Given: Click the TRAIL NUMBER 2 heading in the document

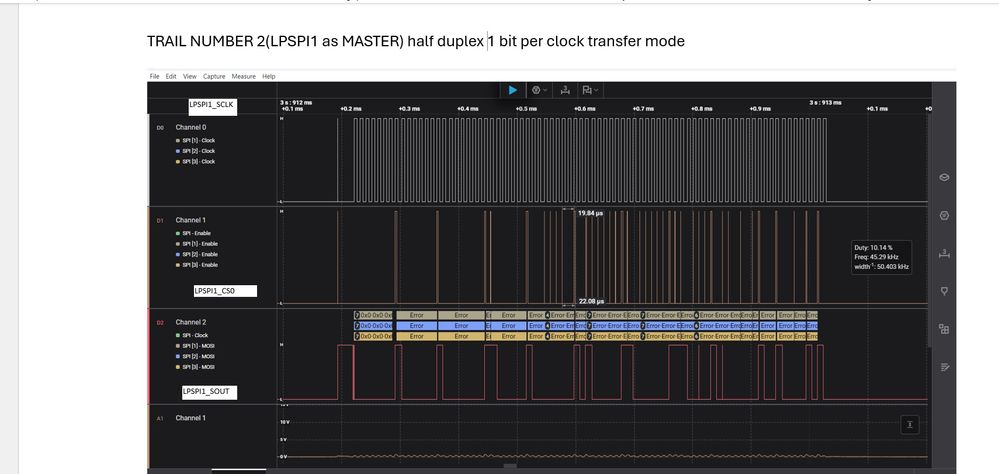Looking at the screenshot, I should click(416, 41).
